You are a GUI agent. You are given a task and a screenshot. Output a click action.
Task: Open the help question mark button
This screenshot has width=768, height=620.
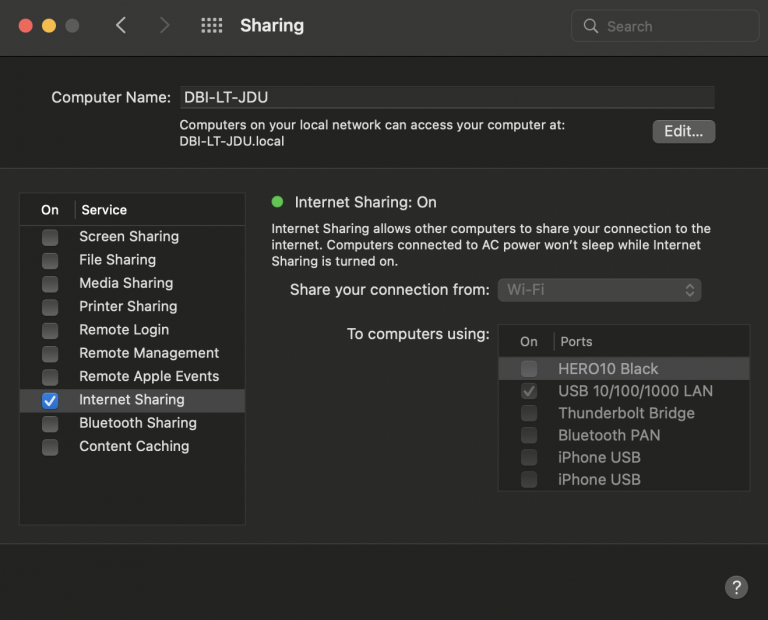tap(735, 587)
